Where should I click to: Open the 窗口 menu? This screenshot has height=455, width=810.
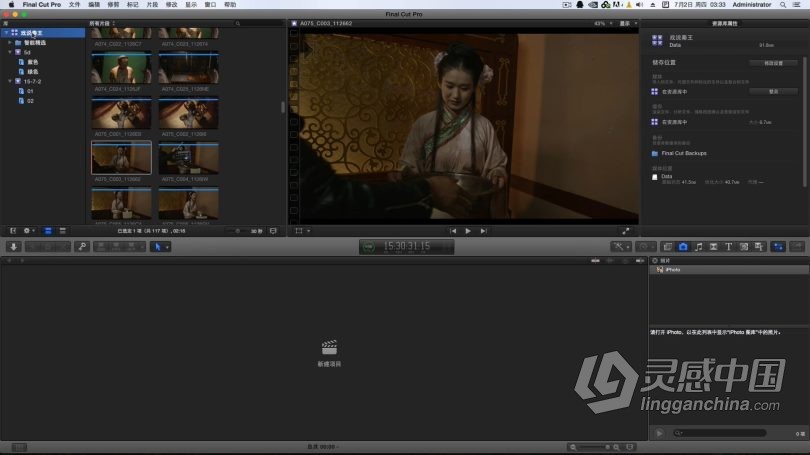[x=210, y=4]
